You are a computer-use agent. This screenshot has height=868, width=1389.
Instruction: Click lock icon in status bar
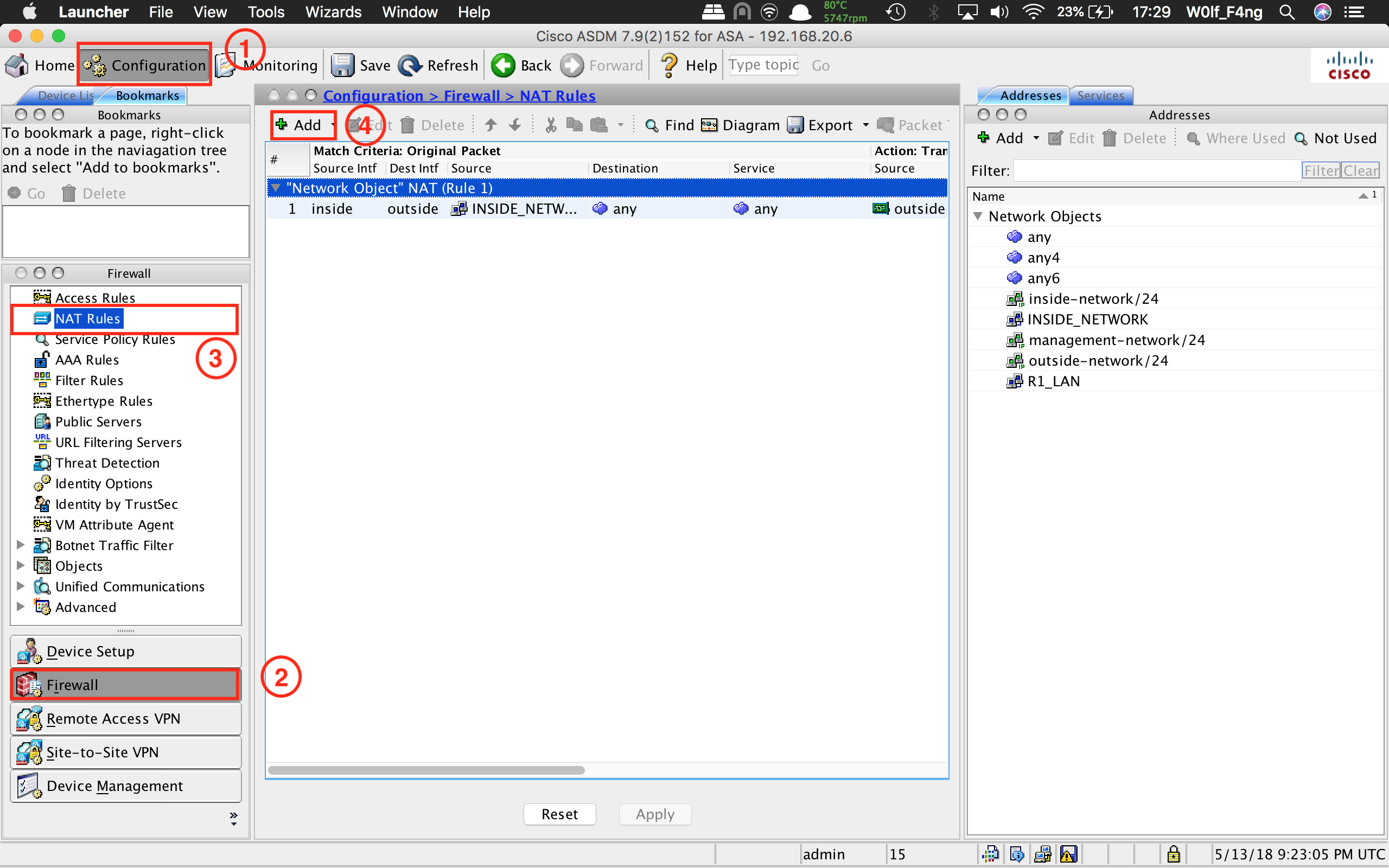click(1173, 854)
